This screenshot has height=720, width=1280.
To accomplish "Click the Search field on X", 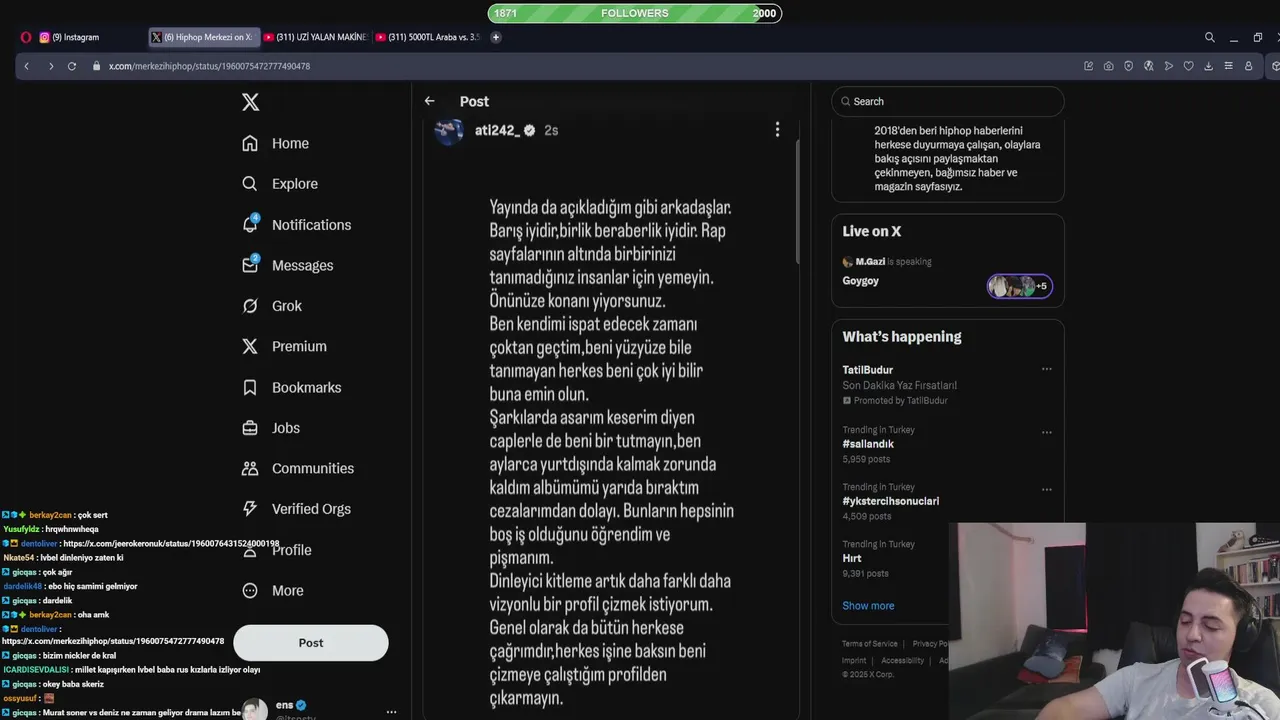I will click(x=948, y=101).
